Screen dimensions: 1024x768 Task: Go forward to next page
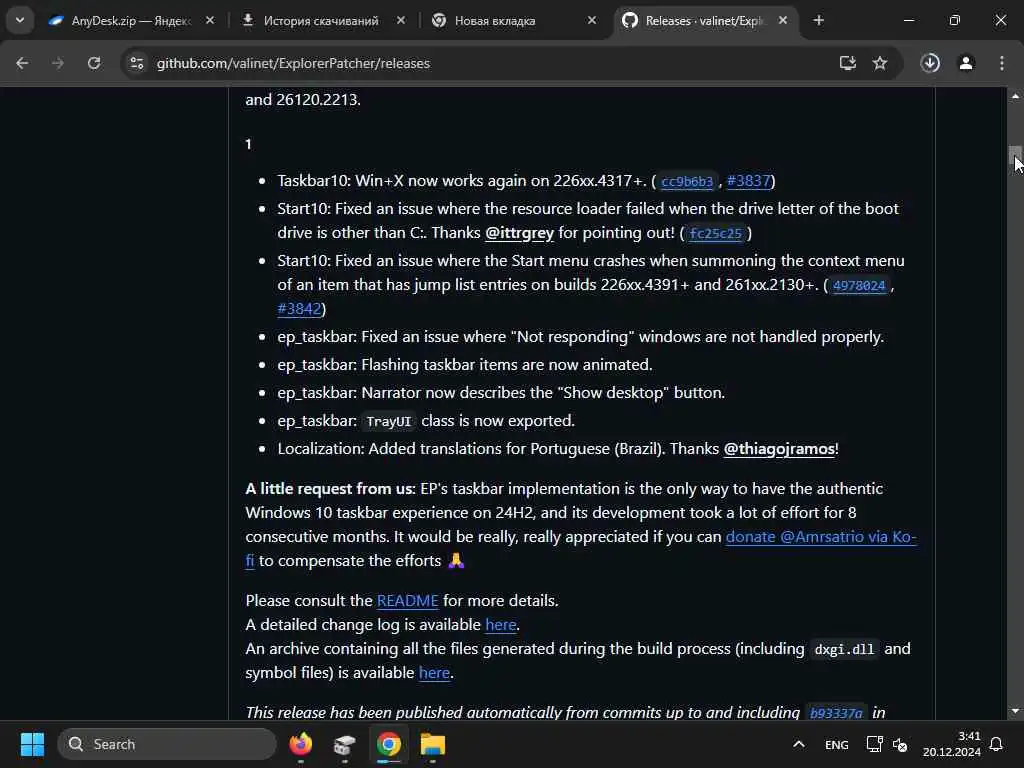[58, 63]
